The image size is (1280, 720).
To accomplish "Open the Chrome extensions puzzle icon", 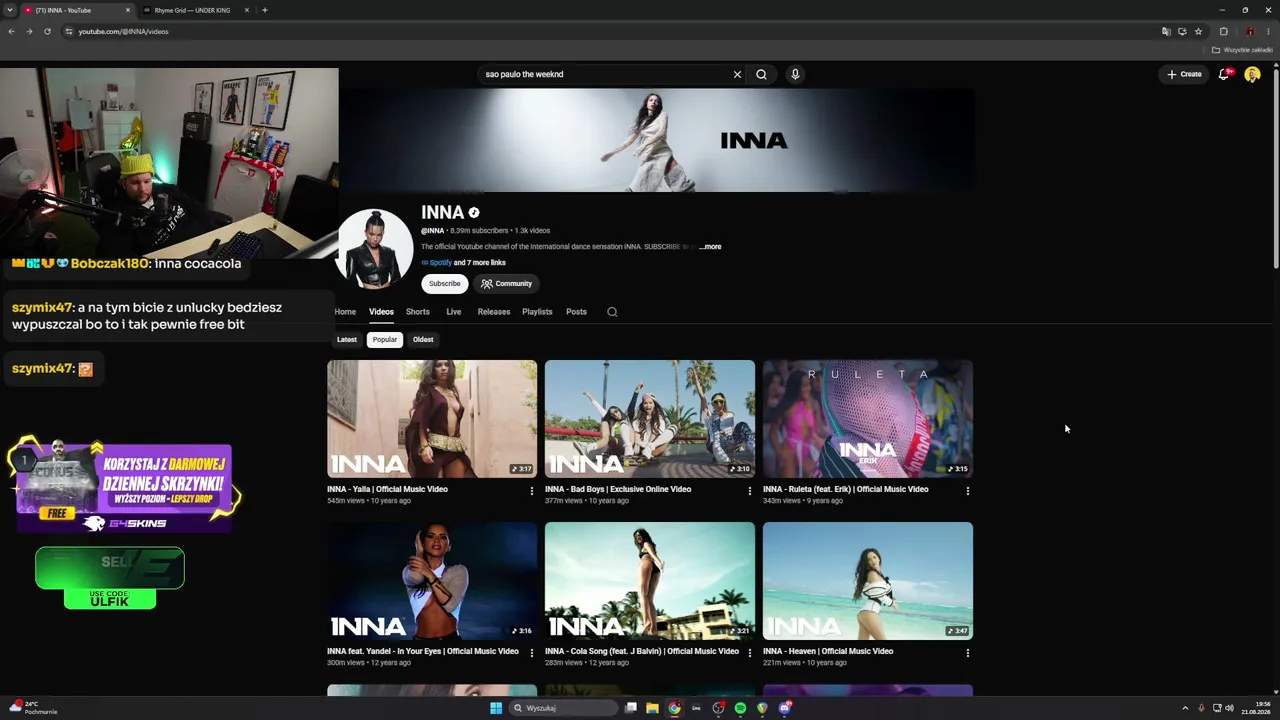I will (x=1223, y=31).
